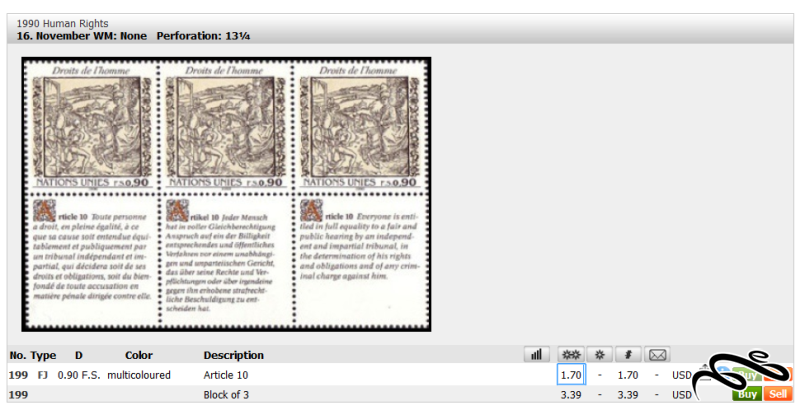The height and width of the screenshot is (410, 800).
Task: Open the Human Rights stamp strip image
Action: [x=226, y=194]
